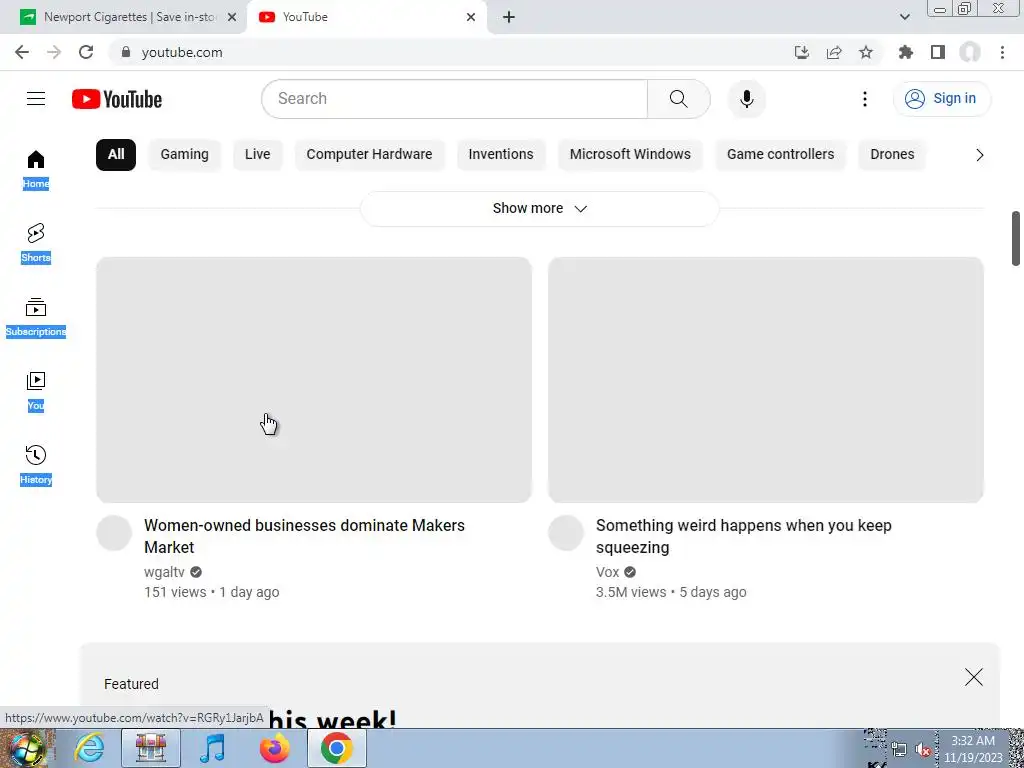Click share this page icon
This screenshot has width=1024, height=768.
(x=834, y=52)
